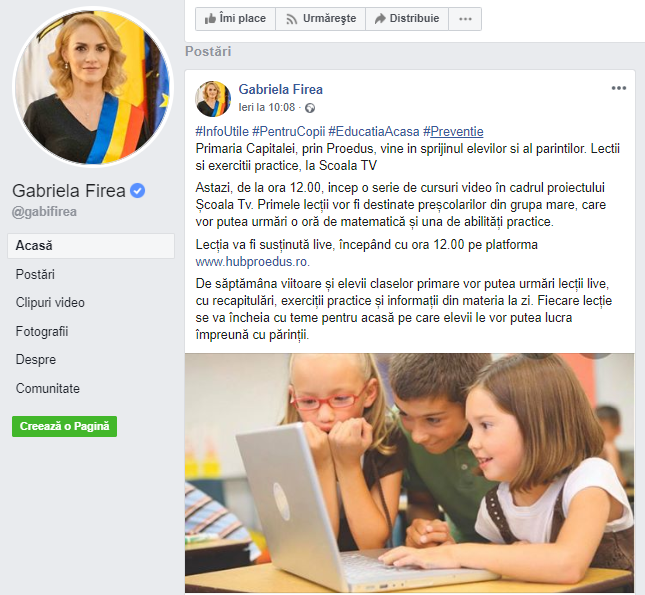Screen dimensions: 645x595
Task: Open the large profile picture
Action: click(x=93, y=87)
